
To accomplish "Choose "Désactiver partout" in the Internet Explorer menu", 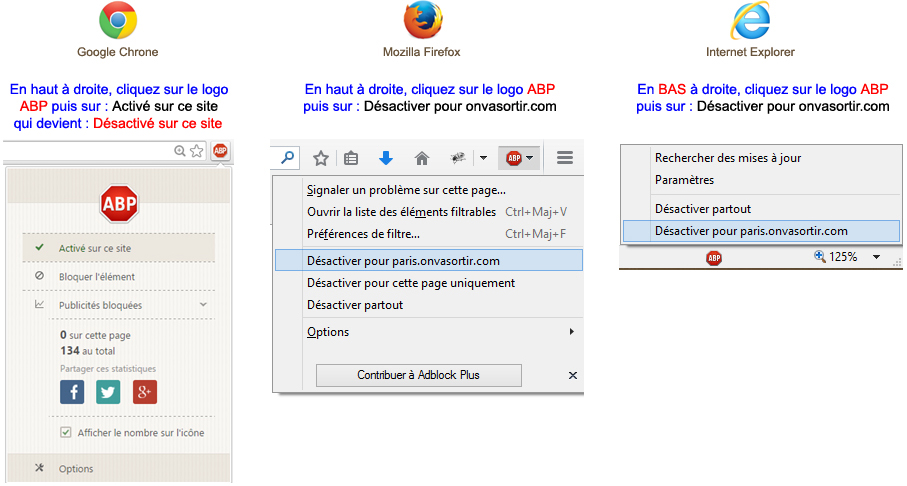I will 702,209.
